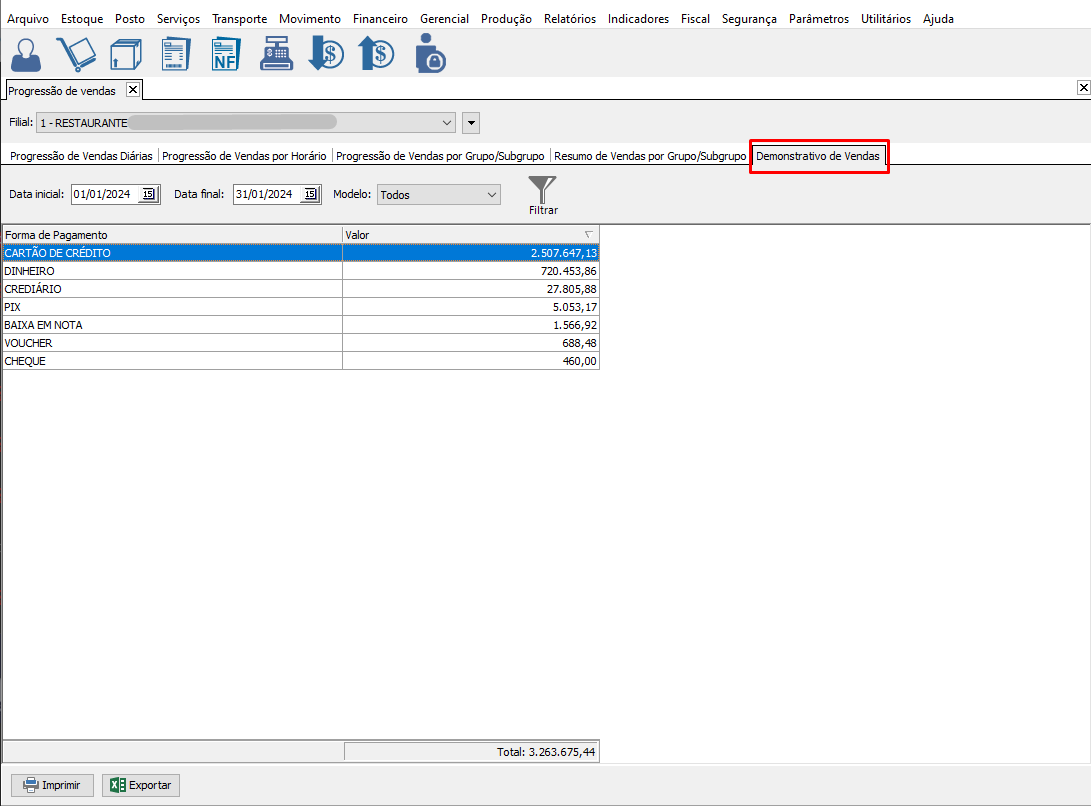Click the Imprimir button
The width and height of the screenshot is (1091, 806).
(52, 785)
